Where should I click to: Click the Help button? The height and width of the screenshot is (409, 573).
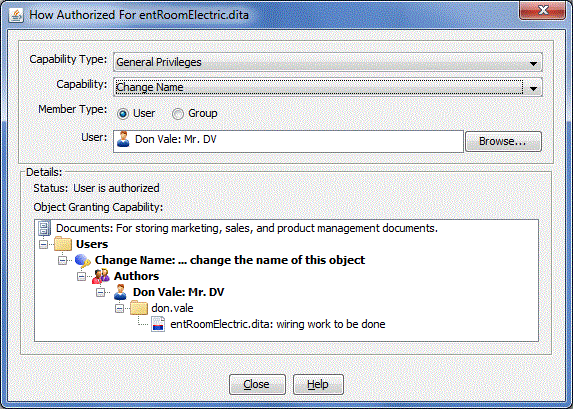(318, 384)
